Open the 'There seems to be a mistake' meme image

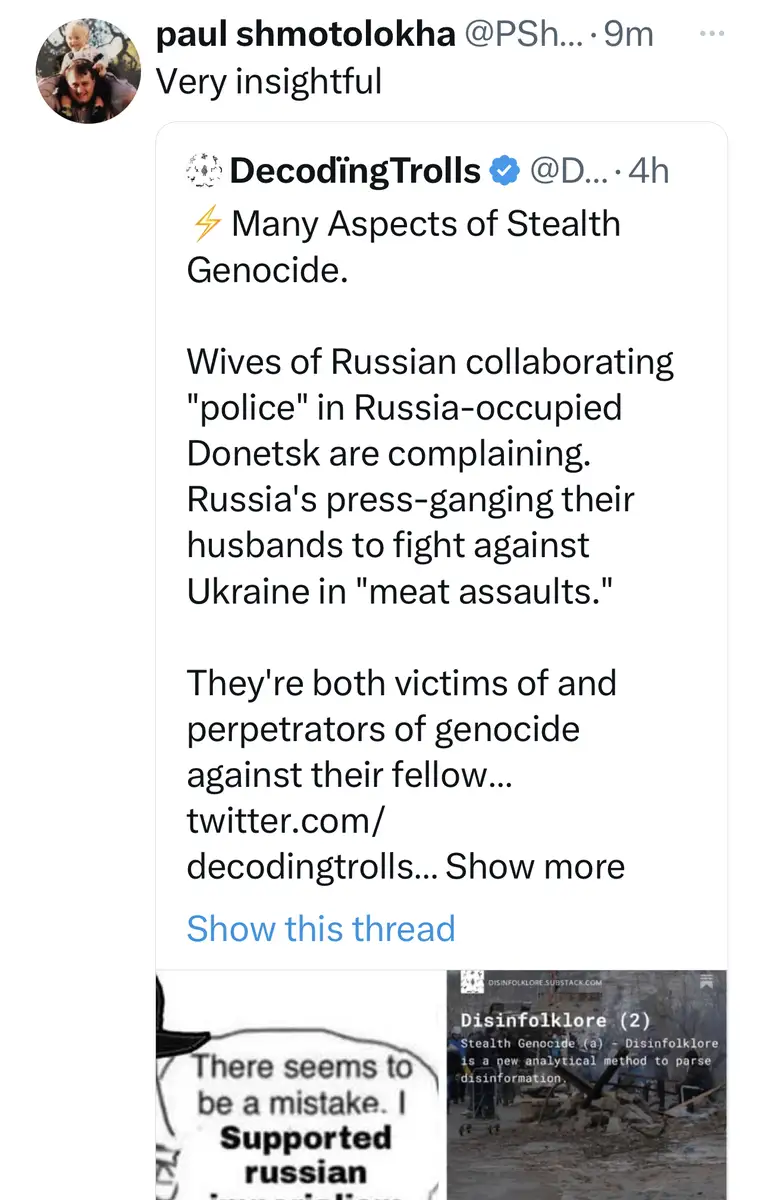pos(297,1085)
